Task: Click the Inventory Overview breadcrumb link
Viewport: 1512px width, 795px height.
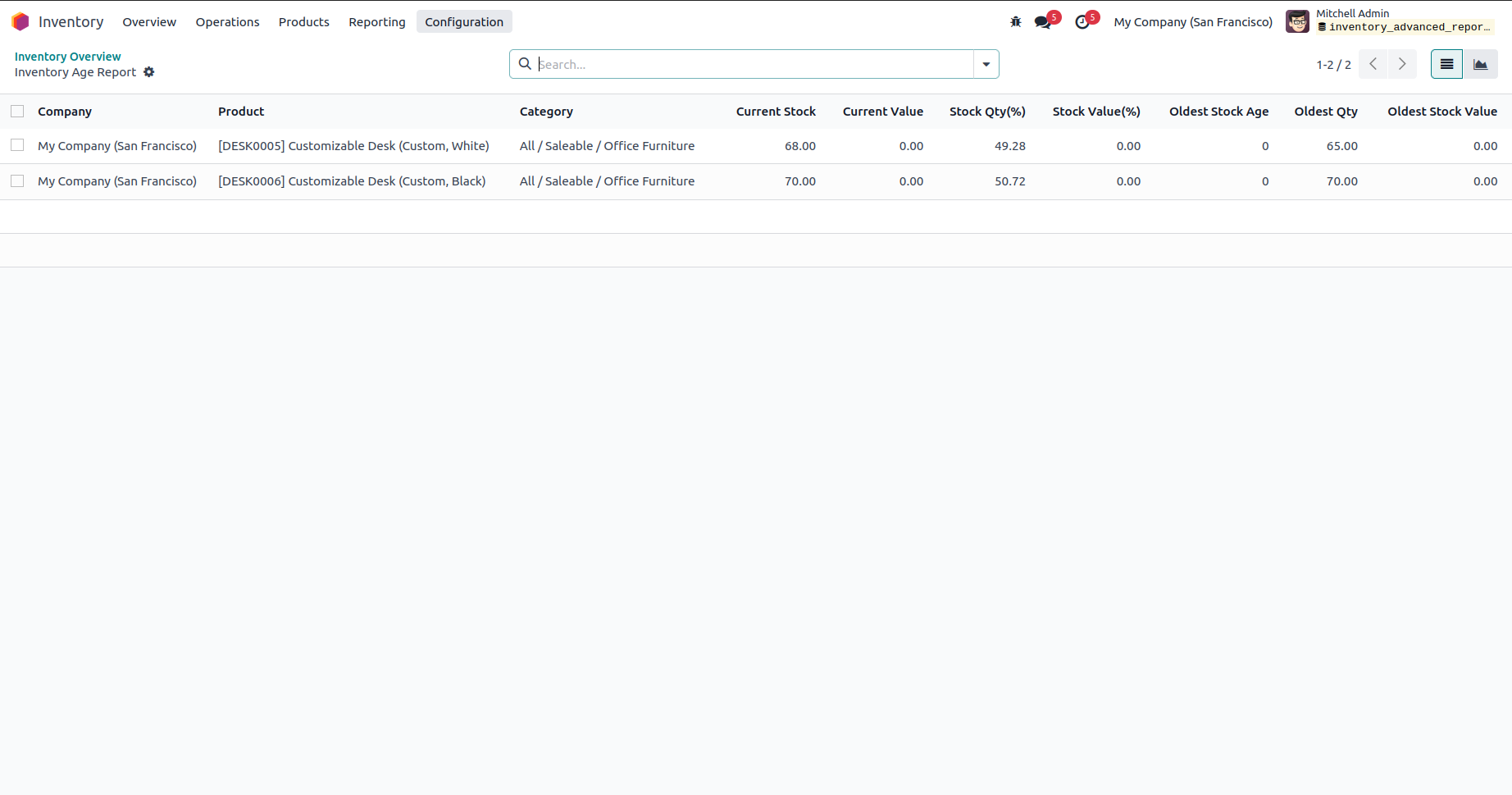Action: pos(67,57)
